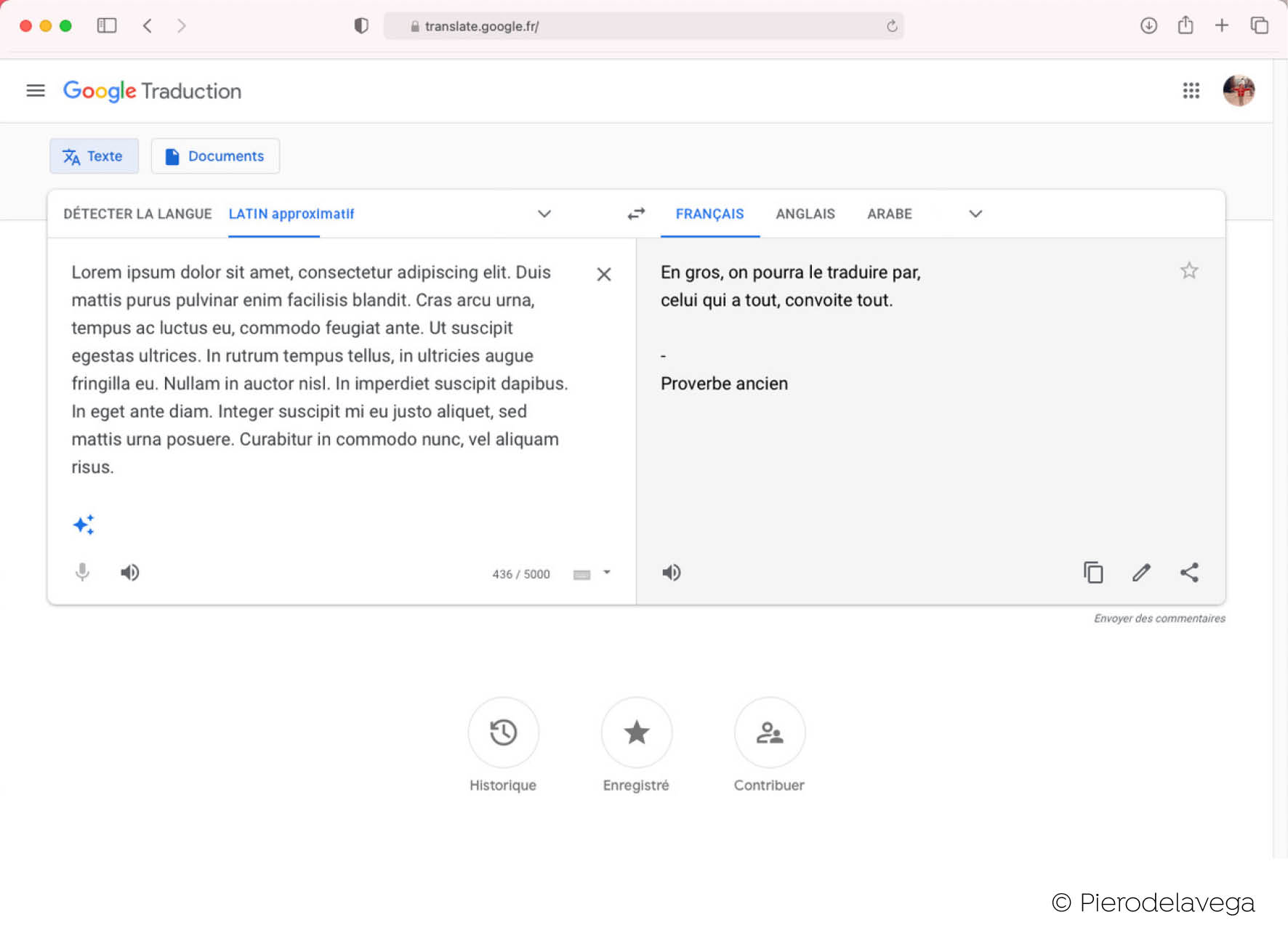
Task: Expand the target language list
Action: (975, 214)
